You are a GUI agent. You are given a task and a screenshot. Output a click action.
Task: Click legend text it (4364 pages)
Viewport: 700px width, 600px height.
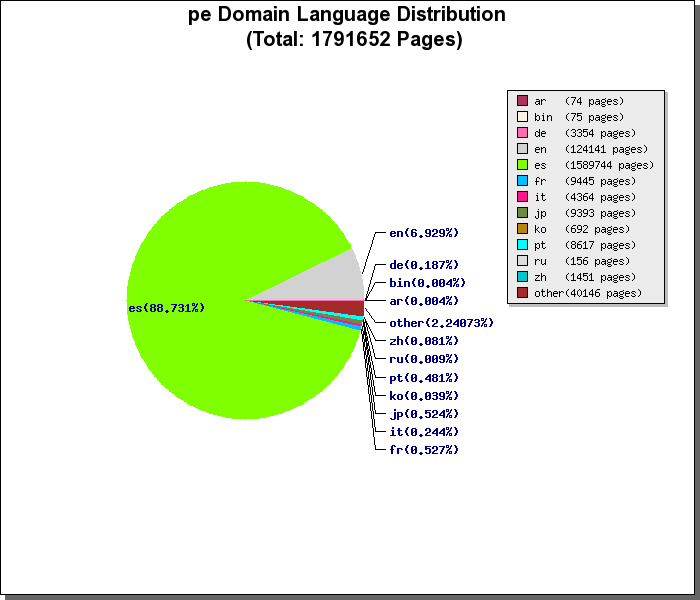pyautogui.click(x=585, y=197)
